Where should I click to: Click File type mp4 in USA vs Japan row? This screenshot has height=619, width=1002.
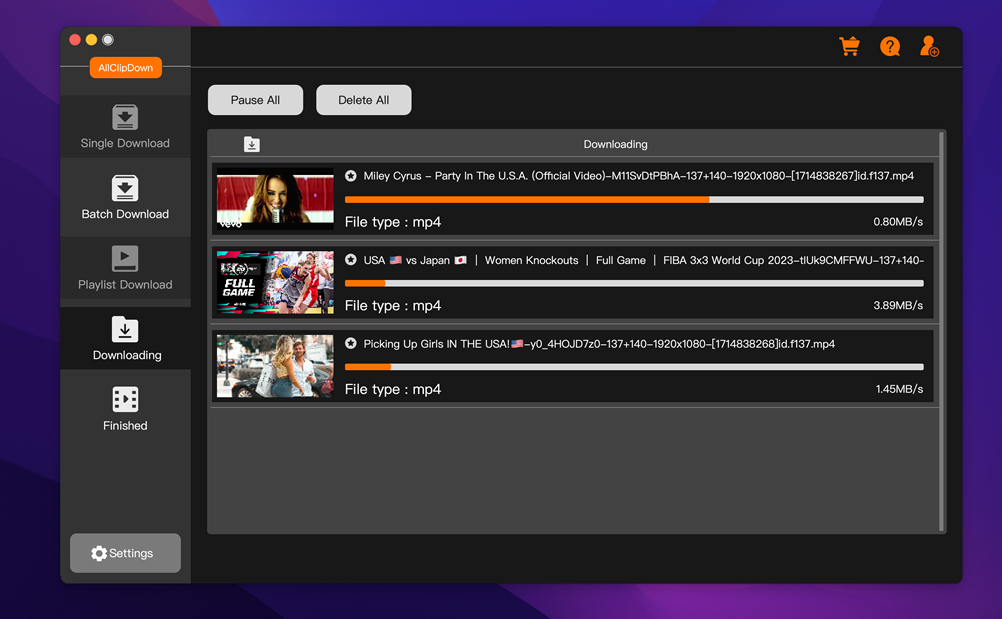[393, 305]
